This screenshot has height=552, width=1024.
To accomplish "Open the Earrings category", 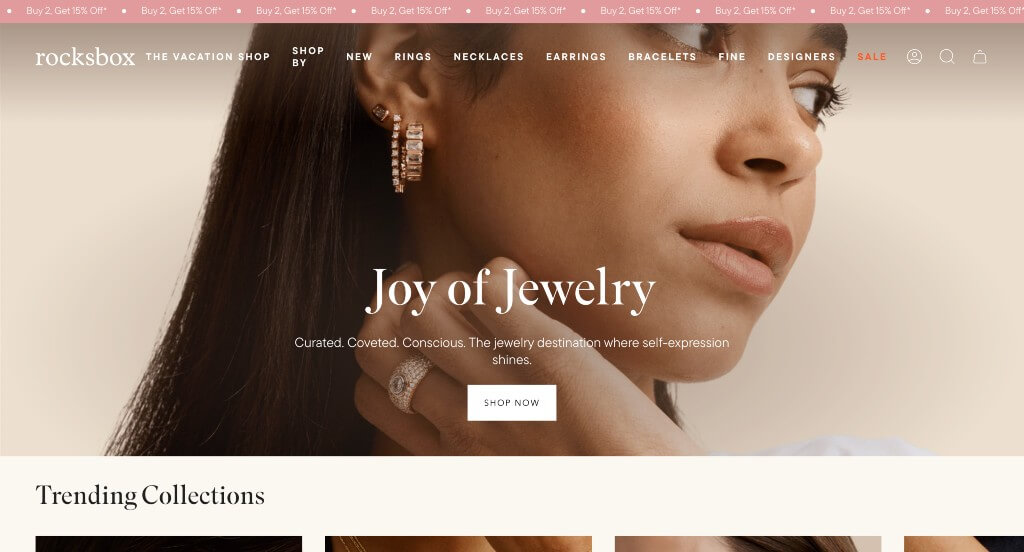I will click(x=576, y=57).
